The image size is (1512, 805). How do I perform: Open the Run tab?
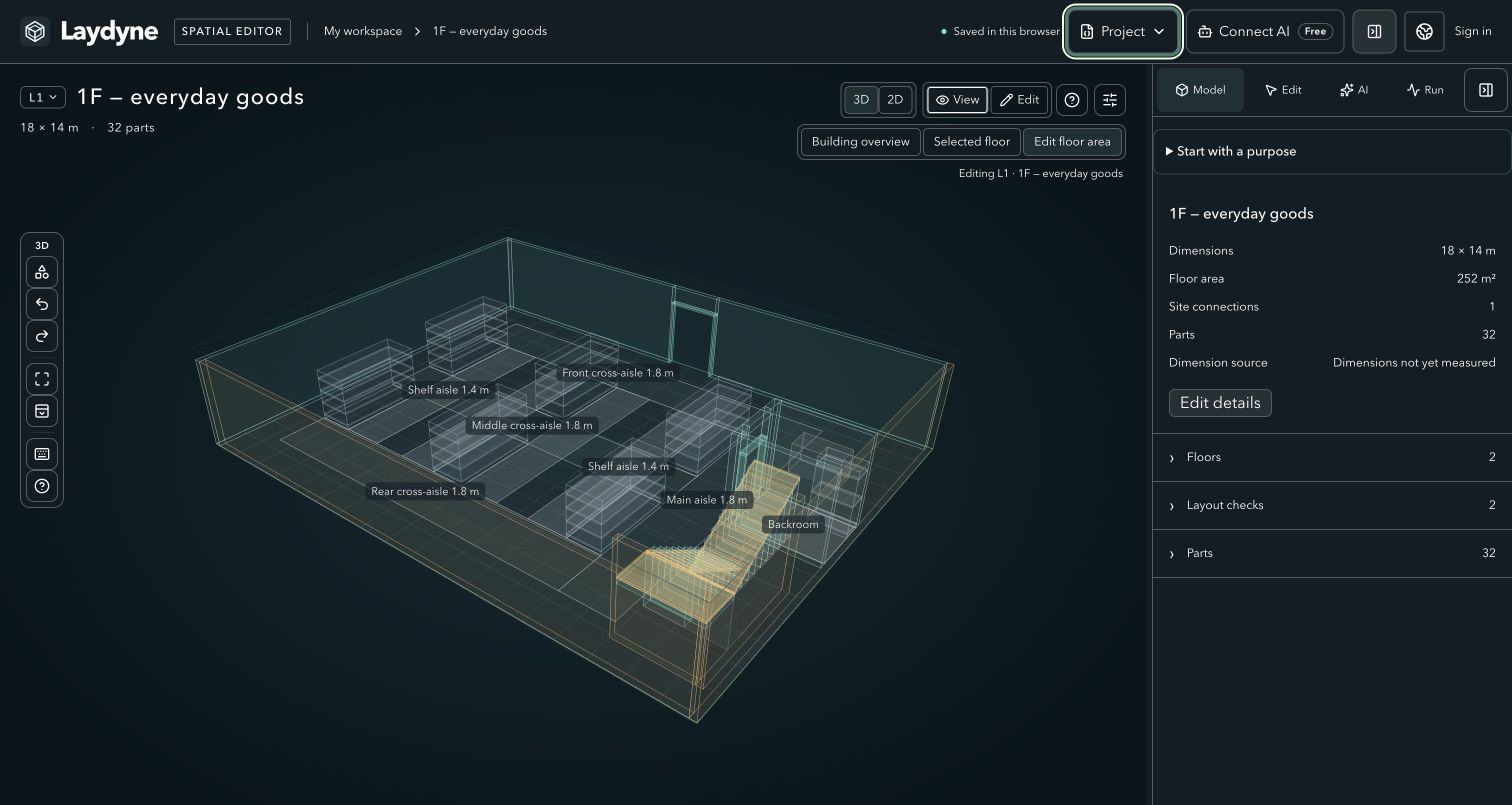[1425, 90]
